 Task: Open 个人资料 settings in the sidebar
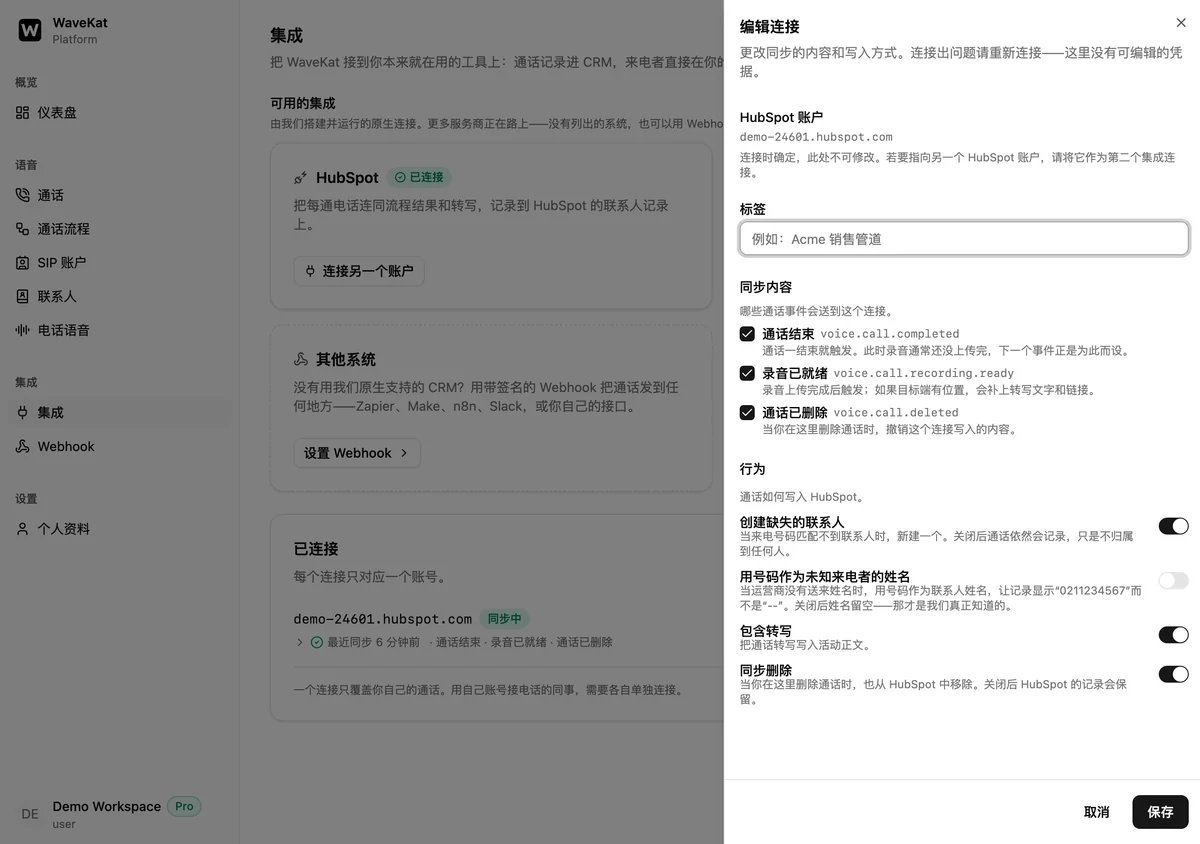120,529
